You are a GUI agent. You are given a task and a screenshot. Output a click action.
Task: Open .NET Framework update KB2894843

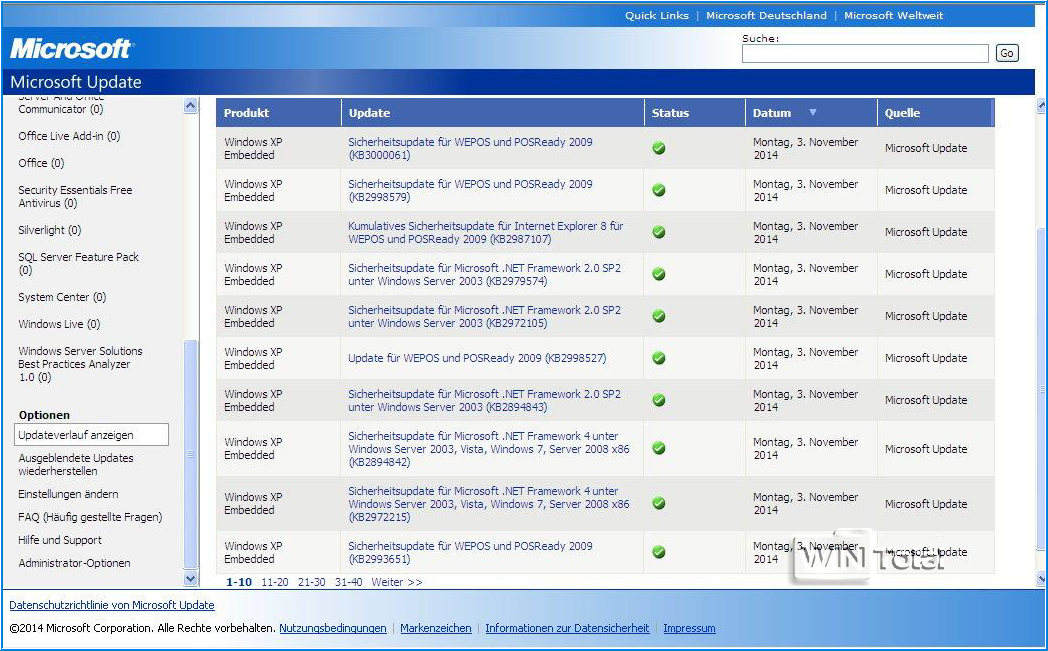point(484,400)
